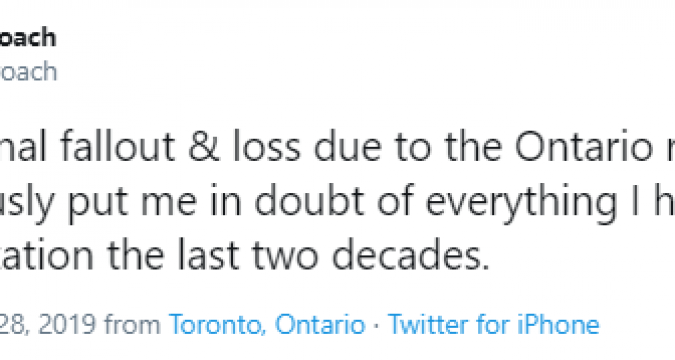Open the "Twitter for iPhone" source link
Viewport: 675px width, 360px height.
point(493,324)
